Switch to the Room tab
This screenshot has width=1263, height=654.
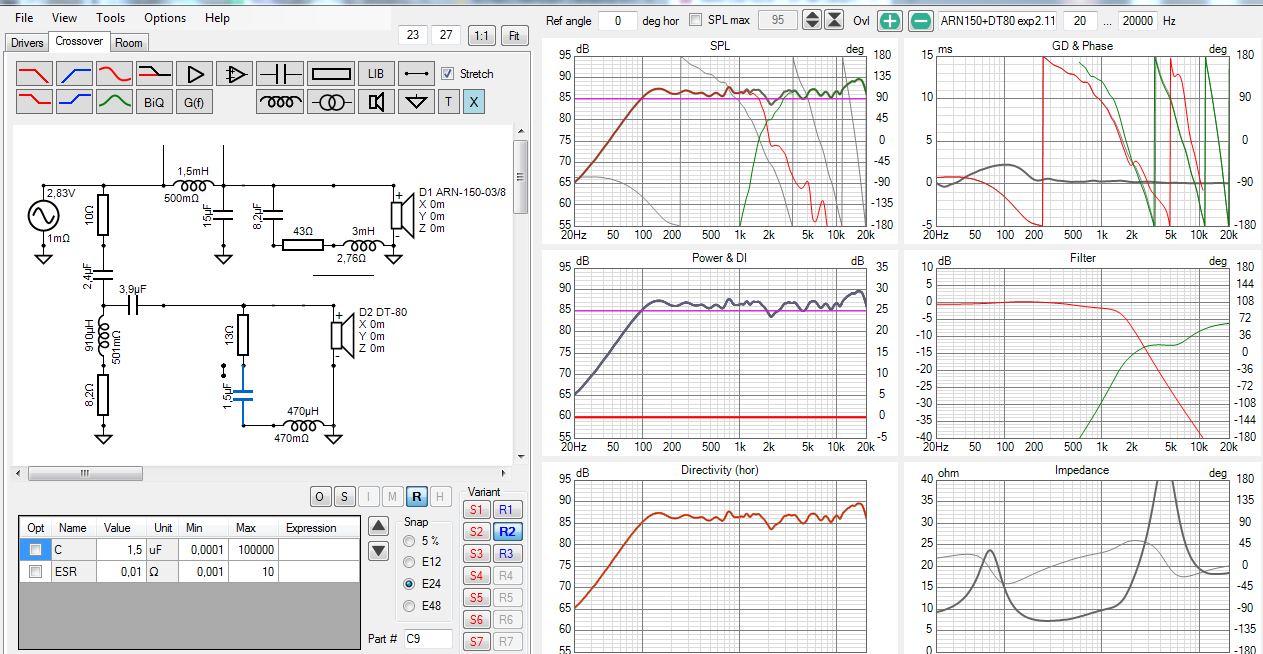(129, 43)
